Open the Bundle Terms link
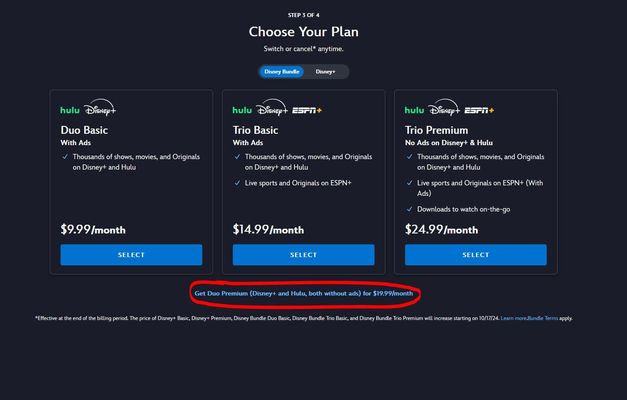 (x=542, y=318)
